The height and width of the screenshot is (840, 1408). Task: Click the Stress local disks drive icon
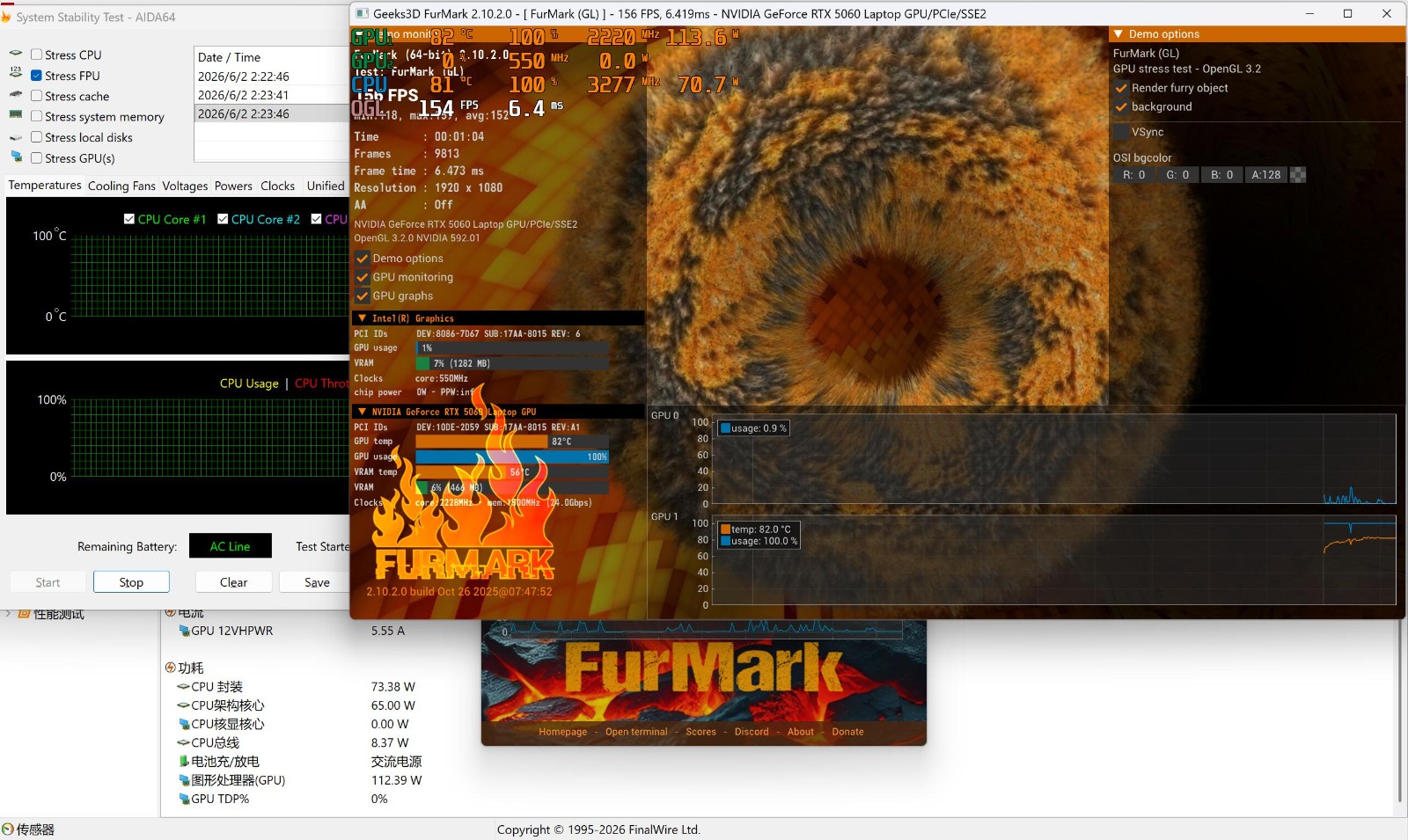click(16, 137)
